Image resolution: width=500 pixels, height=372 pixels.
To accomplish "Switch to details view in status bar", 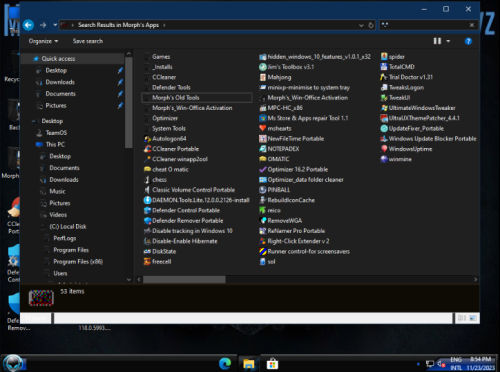I will pyautogui.click(x=462, y=318).
